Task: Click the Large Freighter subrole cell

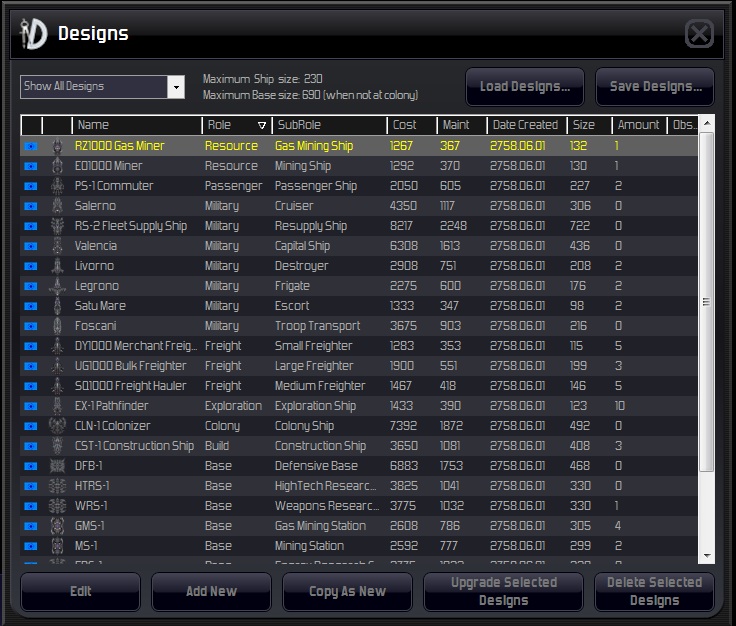Action: pos(314,366)
